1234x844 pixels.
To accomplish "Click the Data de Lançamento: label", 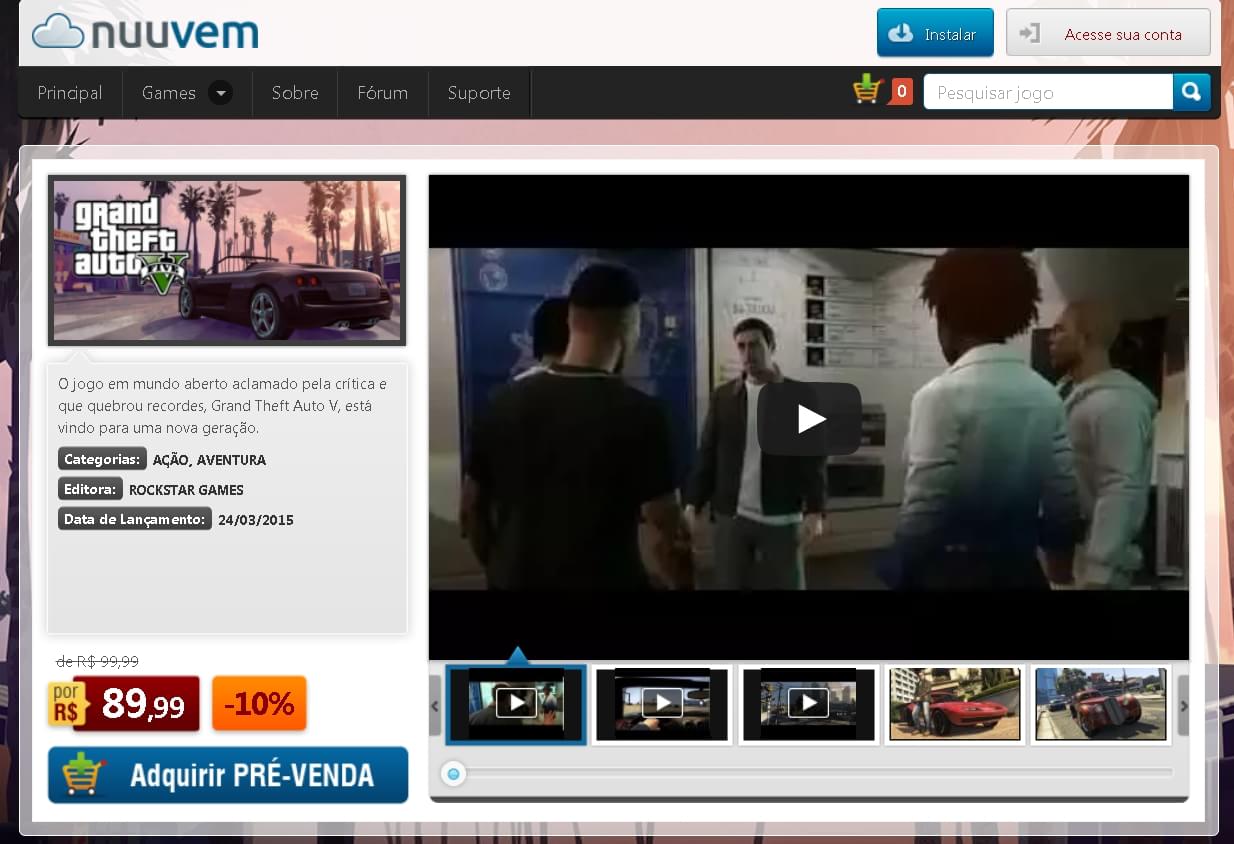I will click(x=134, y=519).
